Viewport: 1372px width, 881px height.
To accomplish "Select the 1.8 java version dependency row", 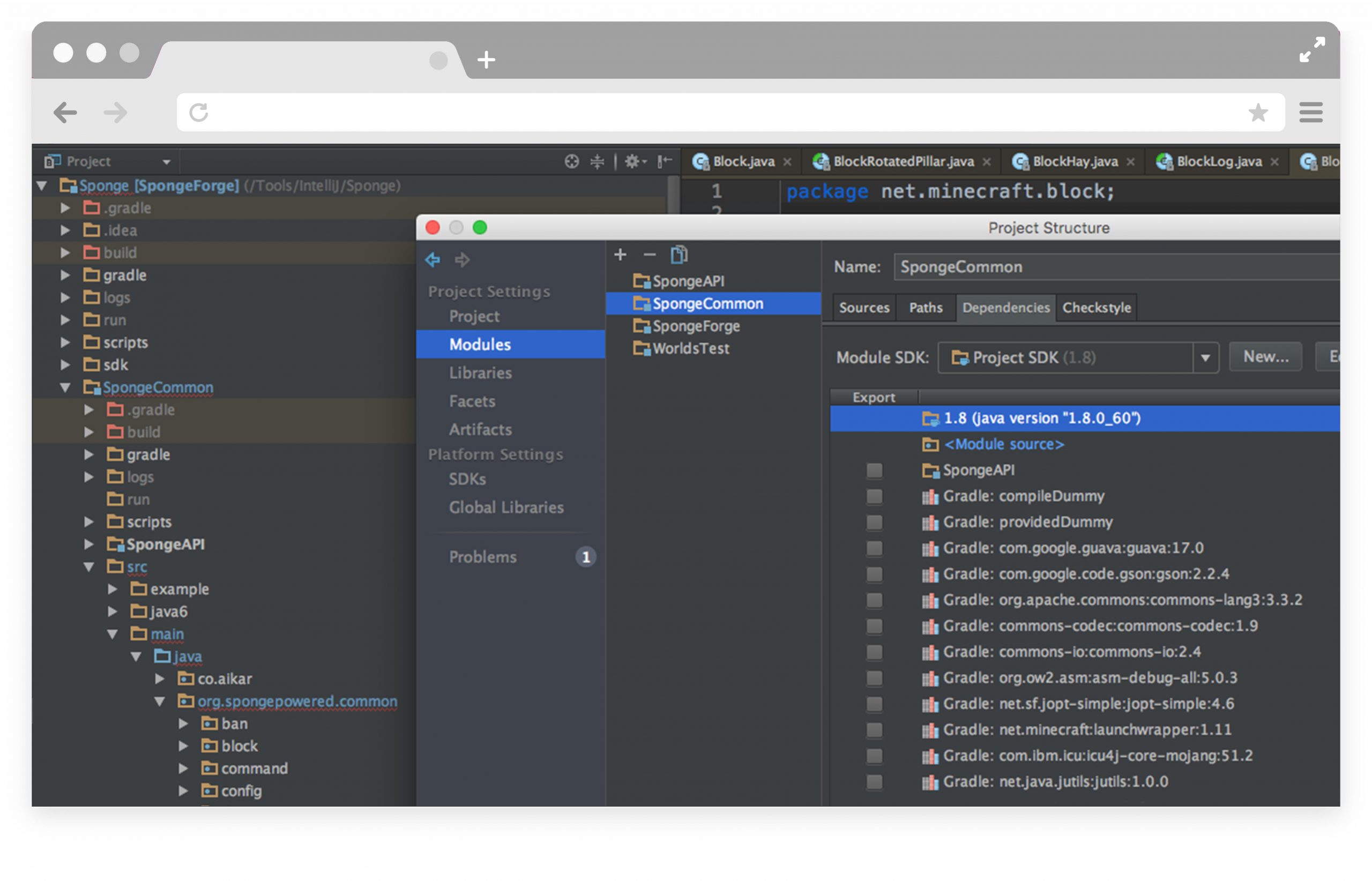I will (1085, 419).
